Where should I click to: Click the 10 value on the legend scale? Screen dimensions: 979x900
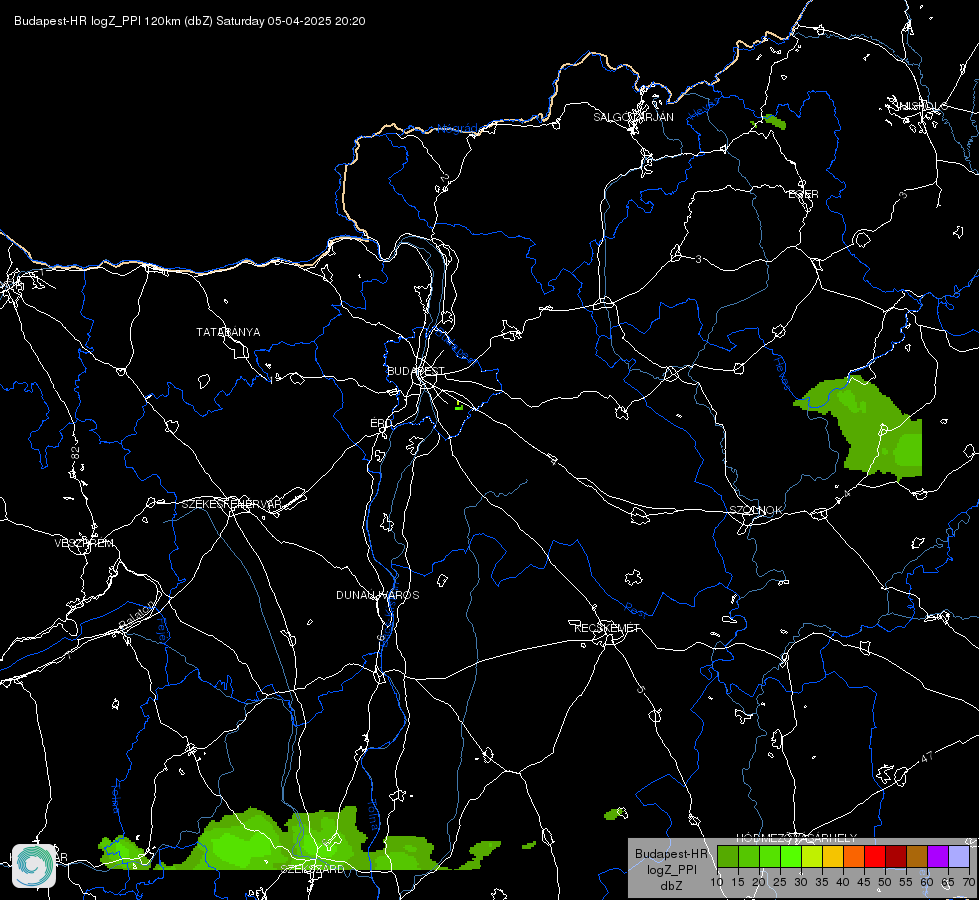pyautogui.click(x=717, y=883)
